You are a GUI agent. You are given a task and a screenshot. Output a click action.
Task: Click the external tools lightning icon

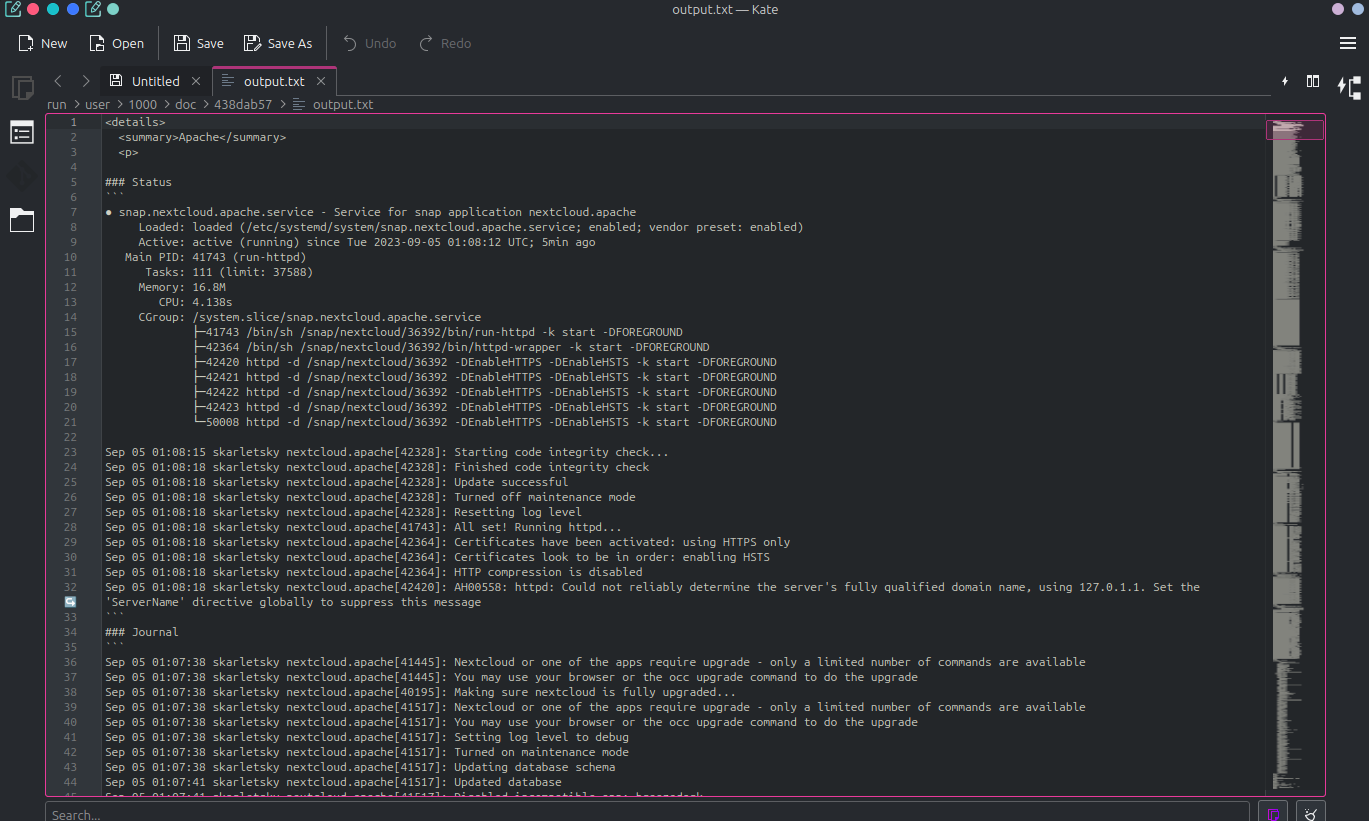click(1348, 86)
